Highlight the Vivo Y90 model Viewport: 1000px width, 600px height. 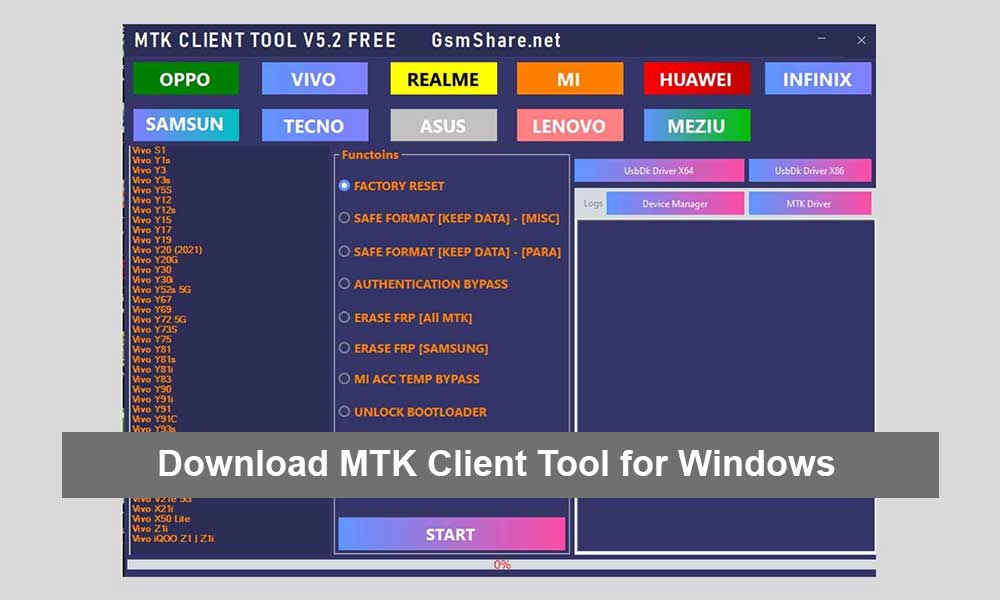[x=152, y=389]
